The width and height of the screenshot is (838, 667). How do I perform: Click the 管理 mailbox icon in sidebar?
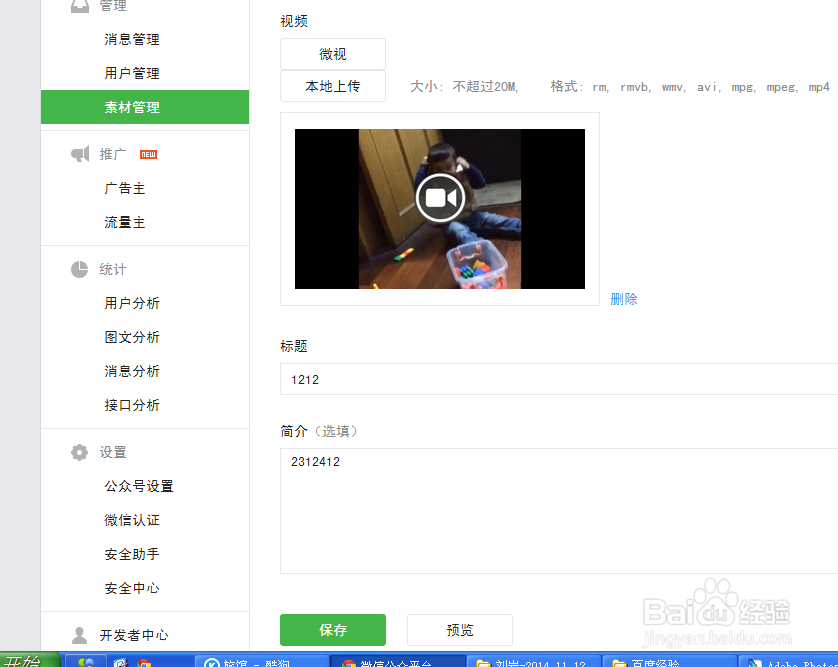coord(80,6)
